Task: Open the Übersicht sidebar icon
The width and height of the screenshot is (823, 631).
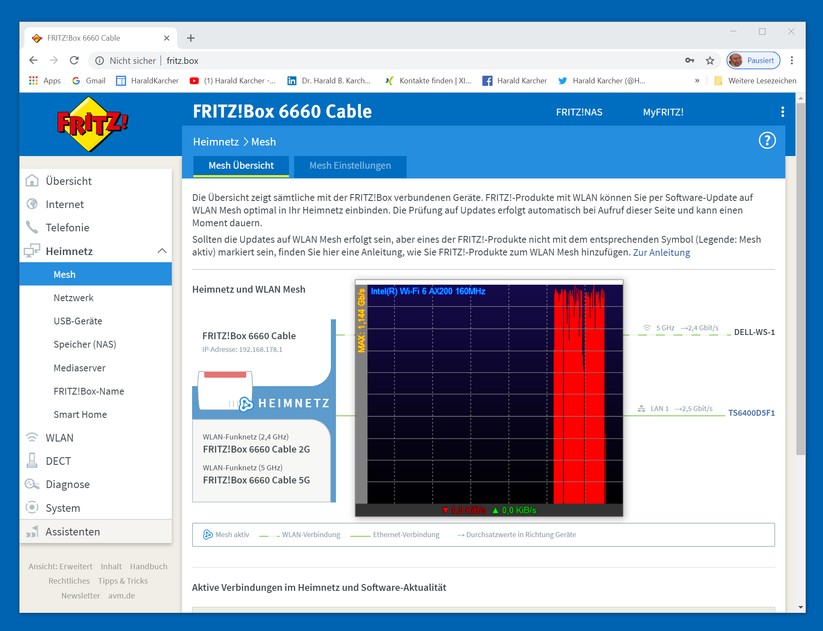Action: 34,180
